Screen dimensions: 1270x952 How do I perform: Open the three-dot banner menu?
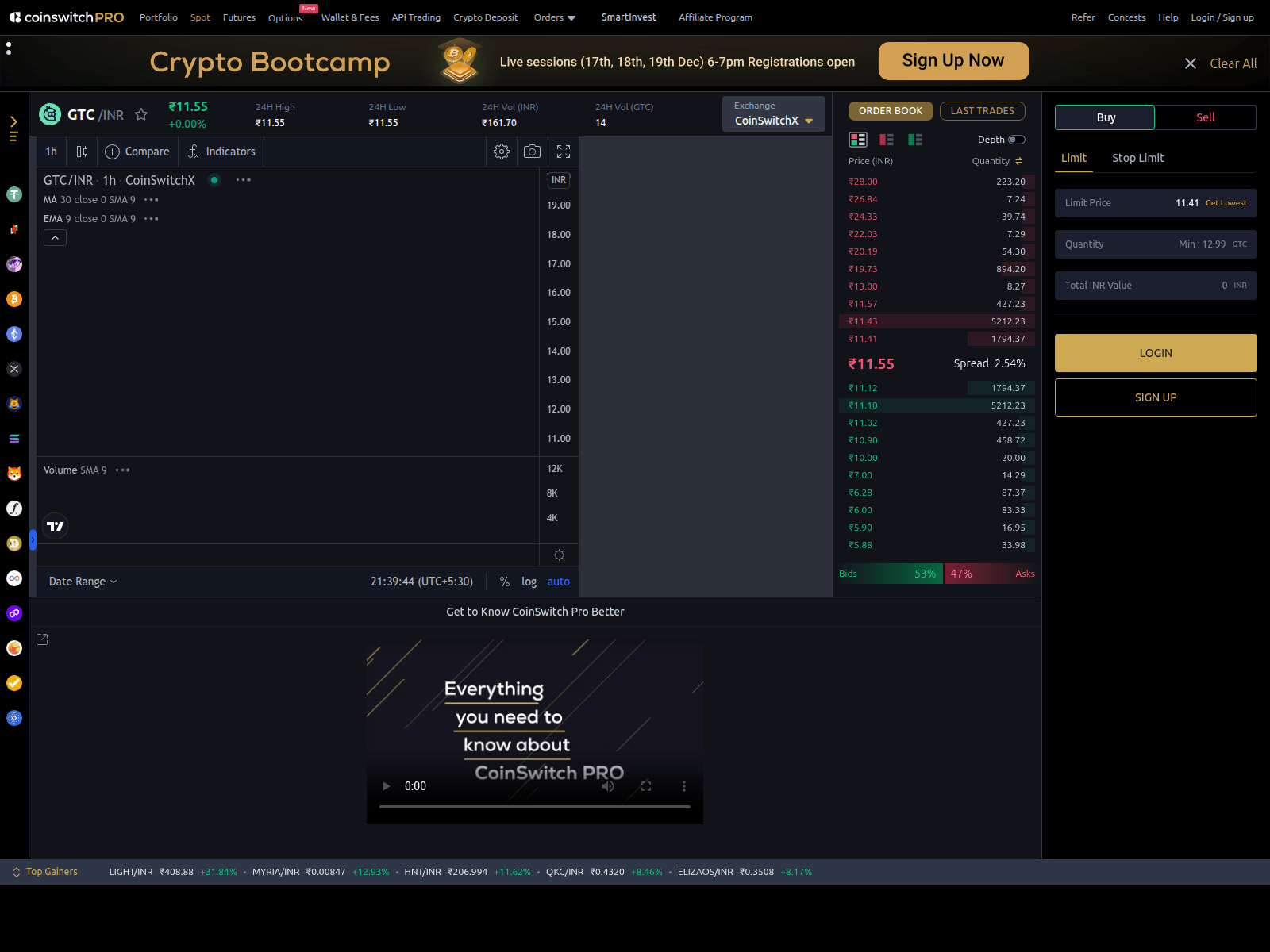tap(9, 48)
